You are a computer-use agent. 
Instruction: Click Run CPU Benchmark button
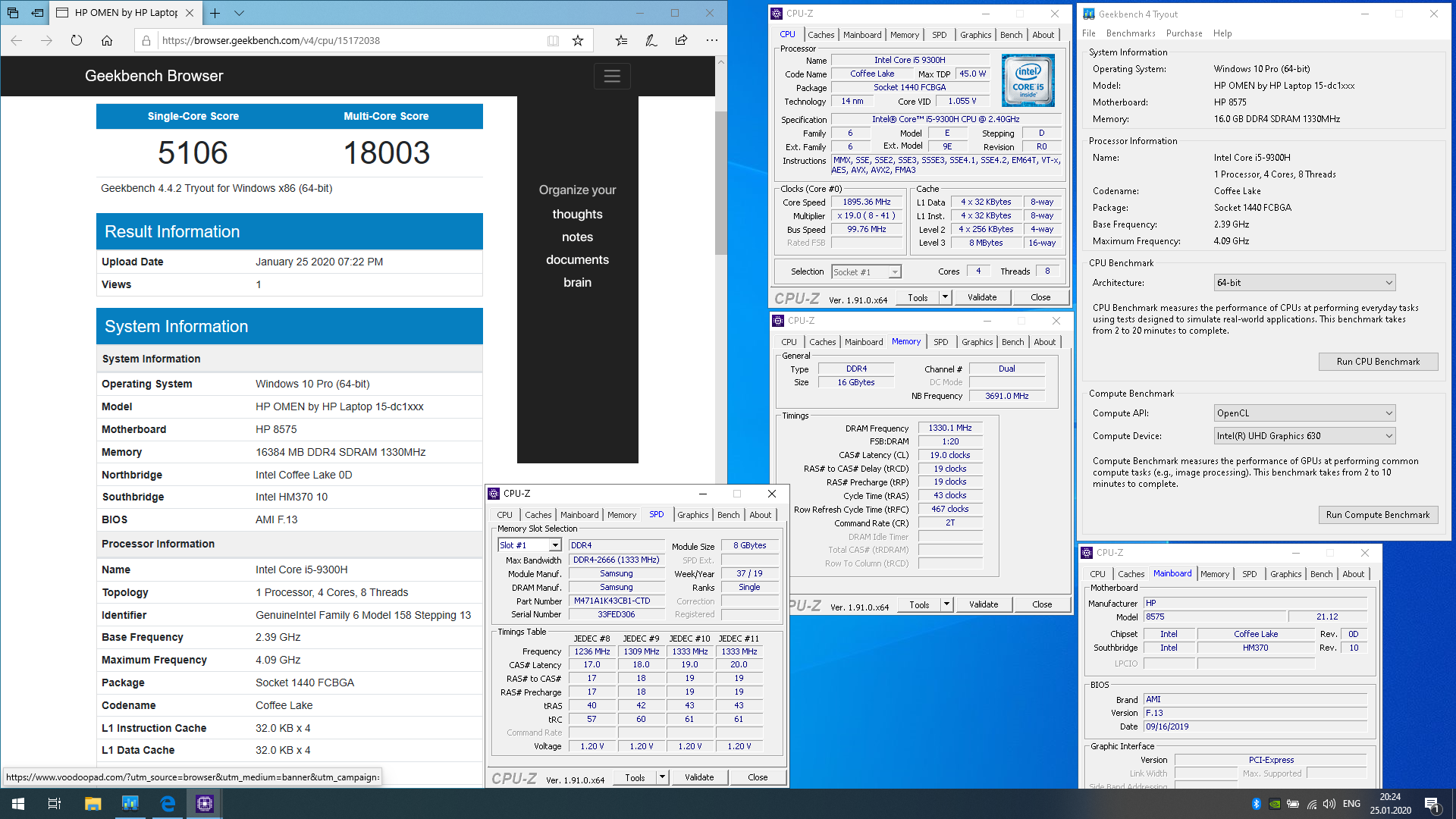(x=1378, y=362)
